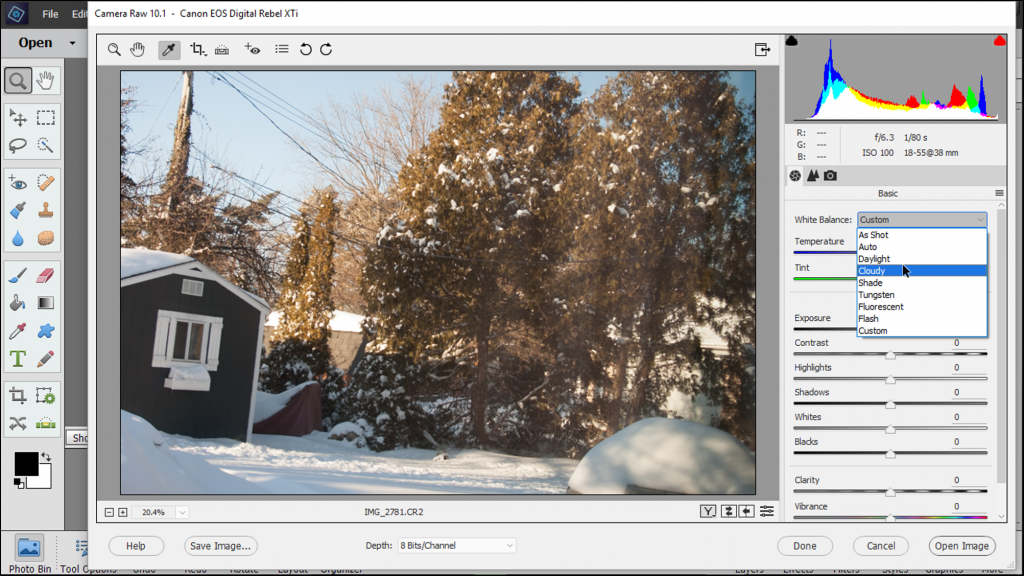Click the Blacks slider handle
Image resolution: width=1024 pixels, height=576 pixels.
[890, 454]
